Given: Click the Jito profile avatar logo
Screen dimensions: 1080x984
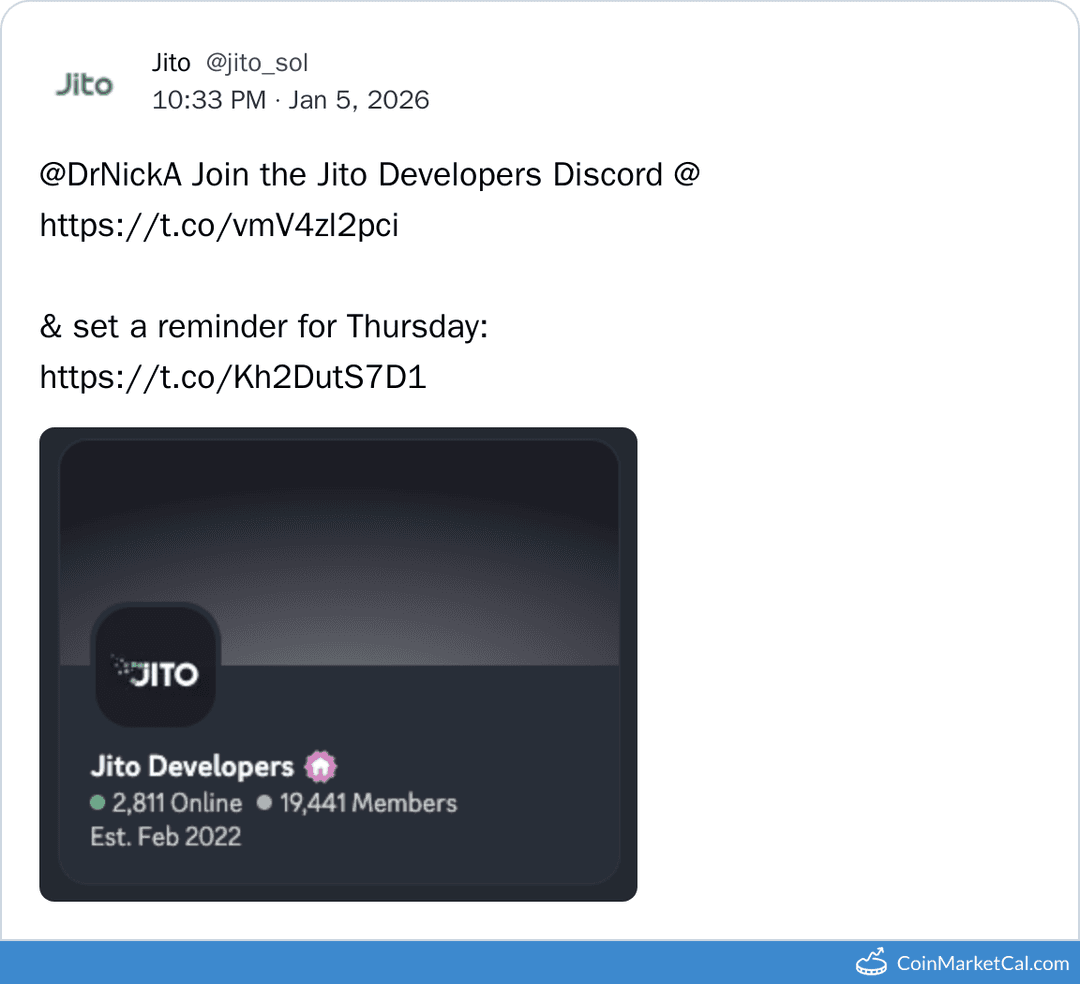Looking at the screenshot, I should click(84, 84).
